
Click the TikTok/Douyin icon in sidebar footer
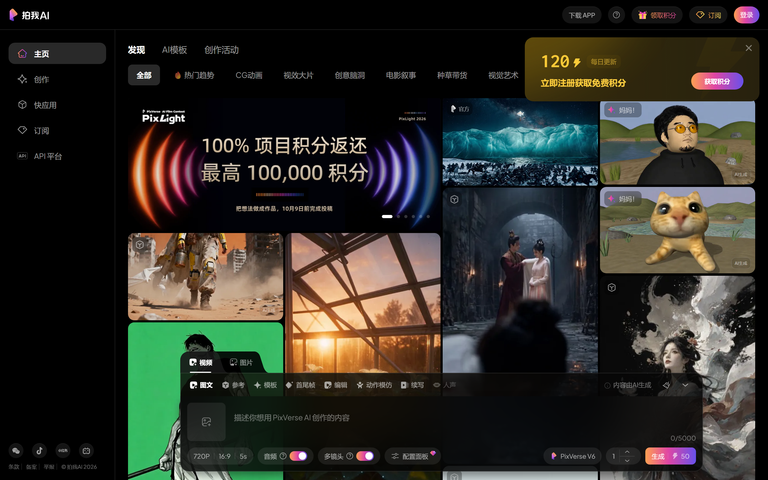39,451
